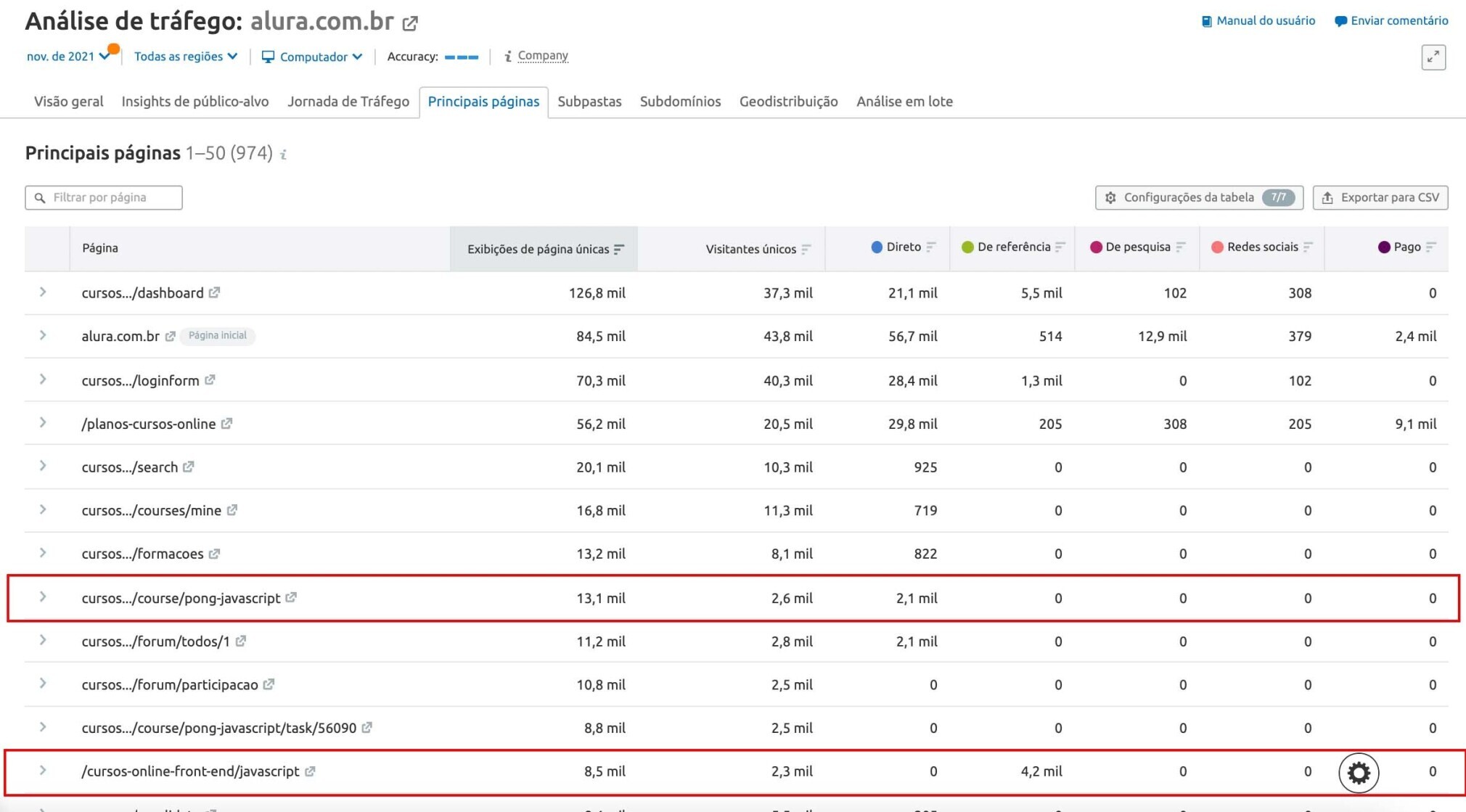Expand the cursos.../dashboard row

[43, 292]
